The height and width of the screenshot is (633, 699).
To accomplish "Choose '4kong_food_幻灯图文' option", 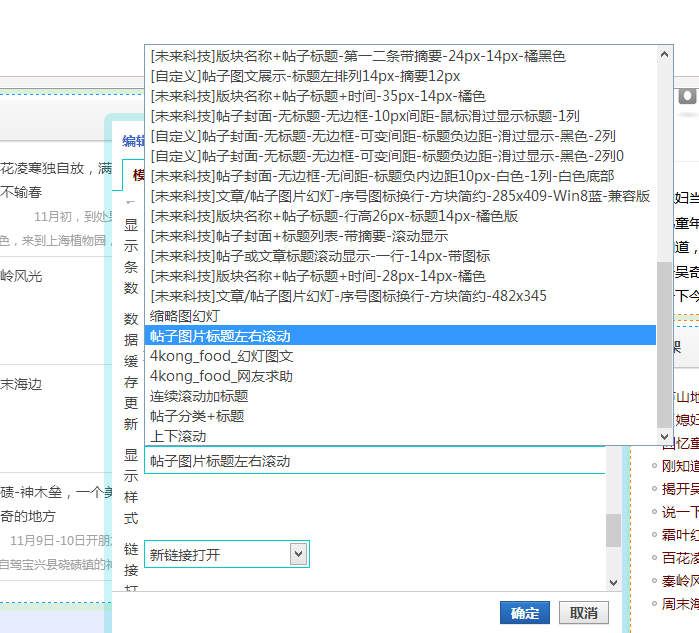I will point(400,356).
